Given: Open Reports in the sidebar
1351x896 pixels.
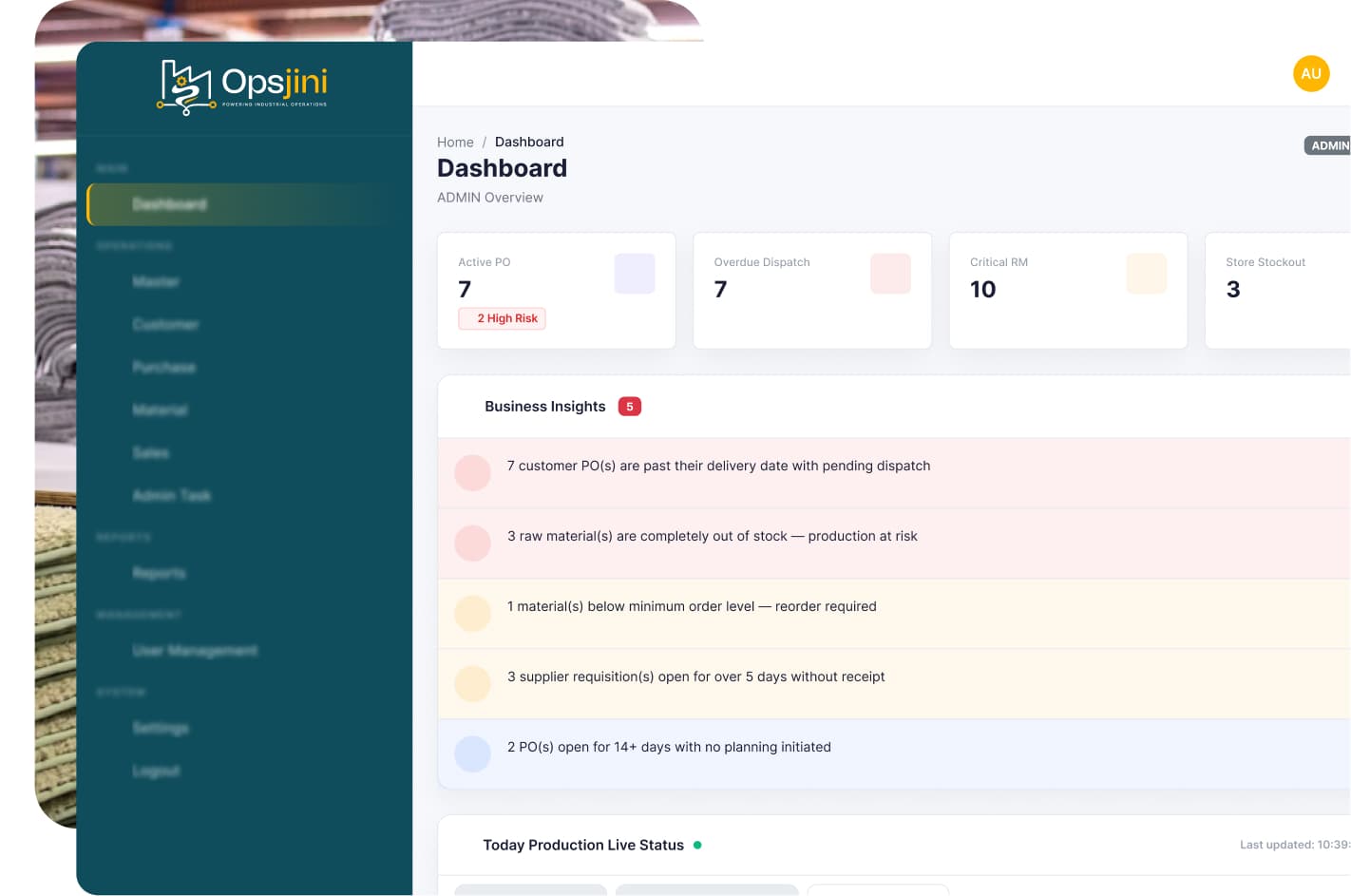Looking at the screenshot, I should [x=160, y=573].
